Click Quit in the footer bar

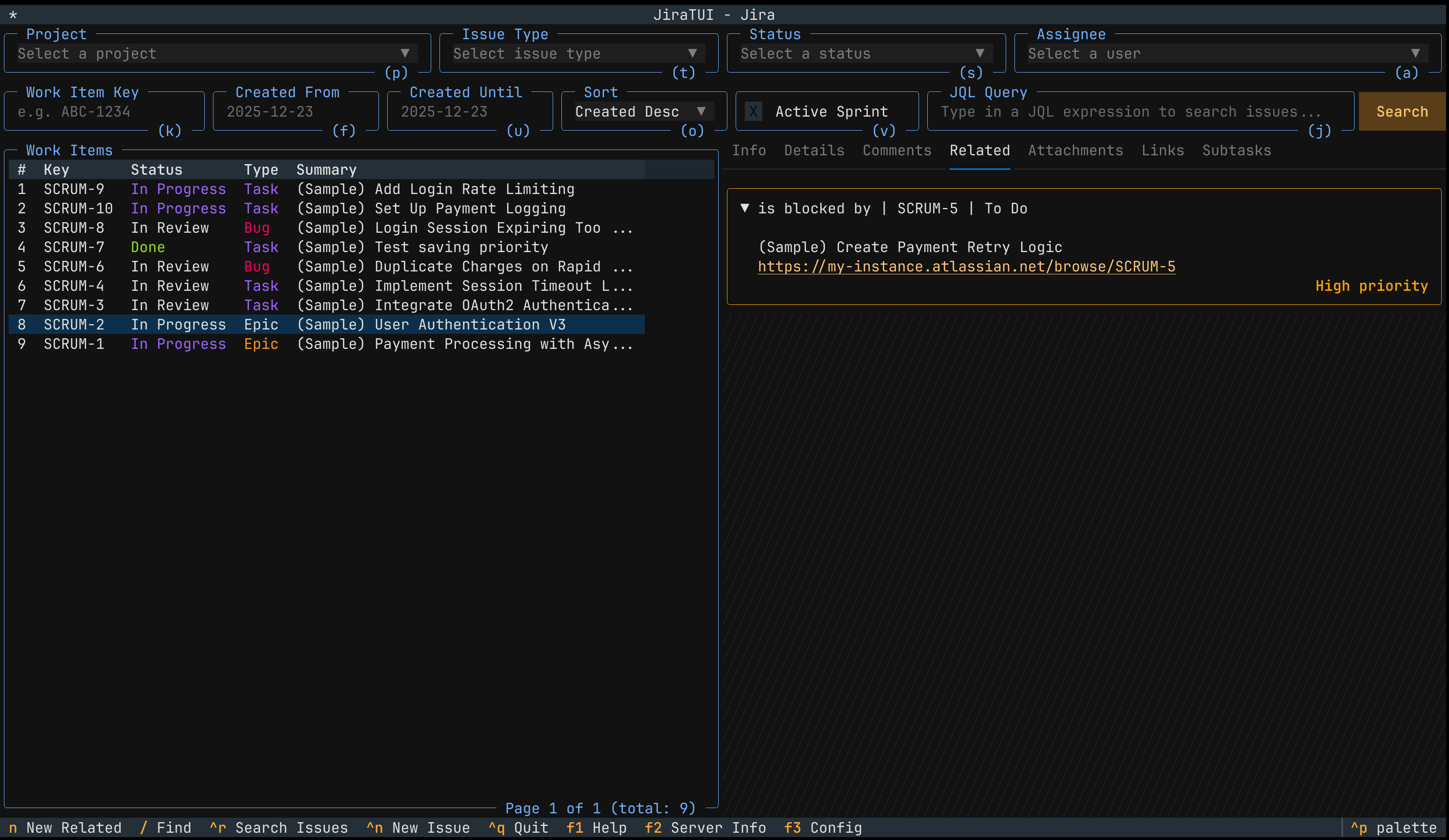click(x=518, y=828)
